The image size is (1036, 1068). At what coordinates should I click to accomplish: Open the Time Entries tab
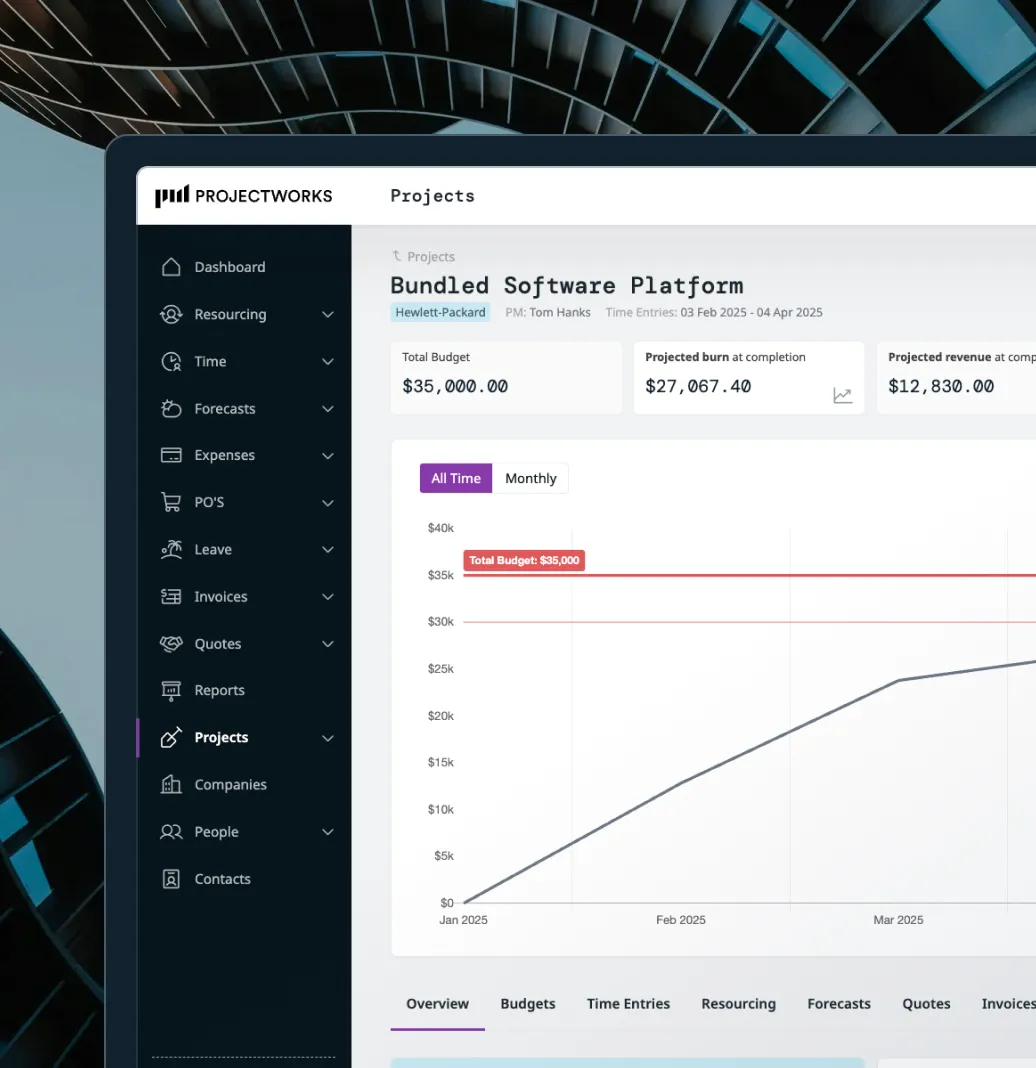point(628,1003)
